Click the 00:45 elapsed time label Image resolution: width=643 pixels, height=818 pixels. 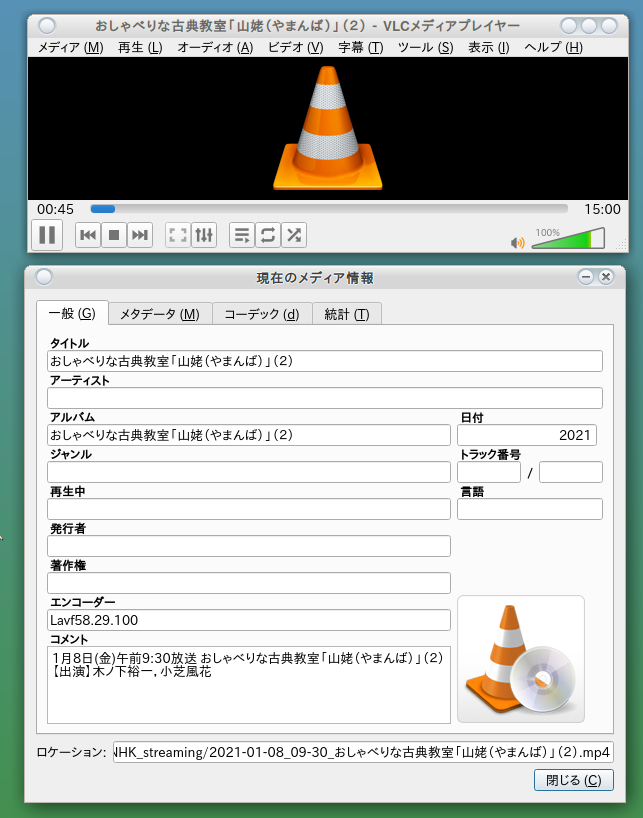(55, 209)
